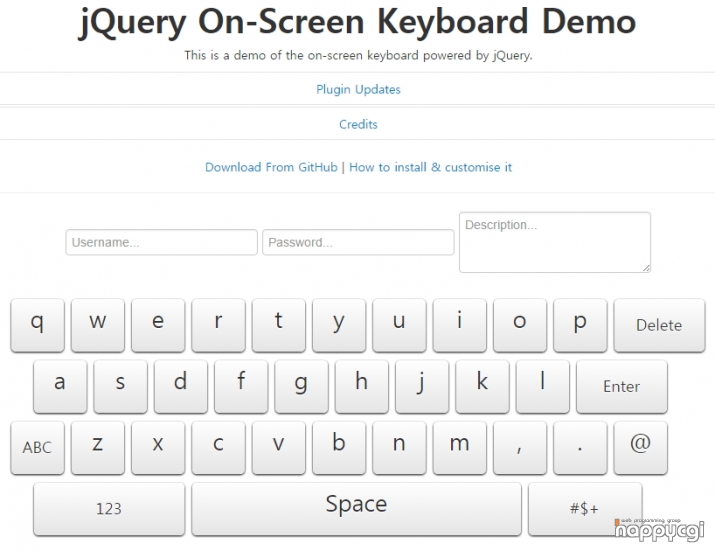The image size is (715, 551).
Task: Tap the comma key
Action: pos(520,448)
